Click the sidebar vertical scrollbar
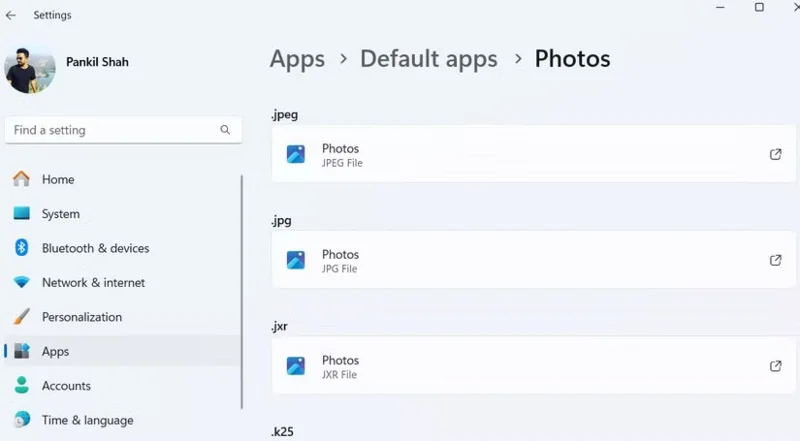Viewport: 800px width, 441px height. 242,290
